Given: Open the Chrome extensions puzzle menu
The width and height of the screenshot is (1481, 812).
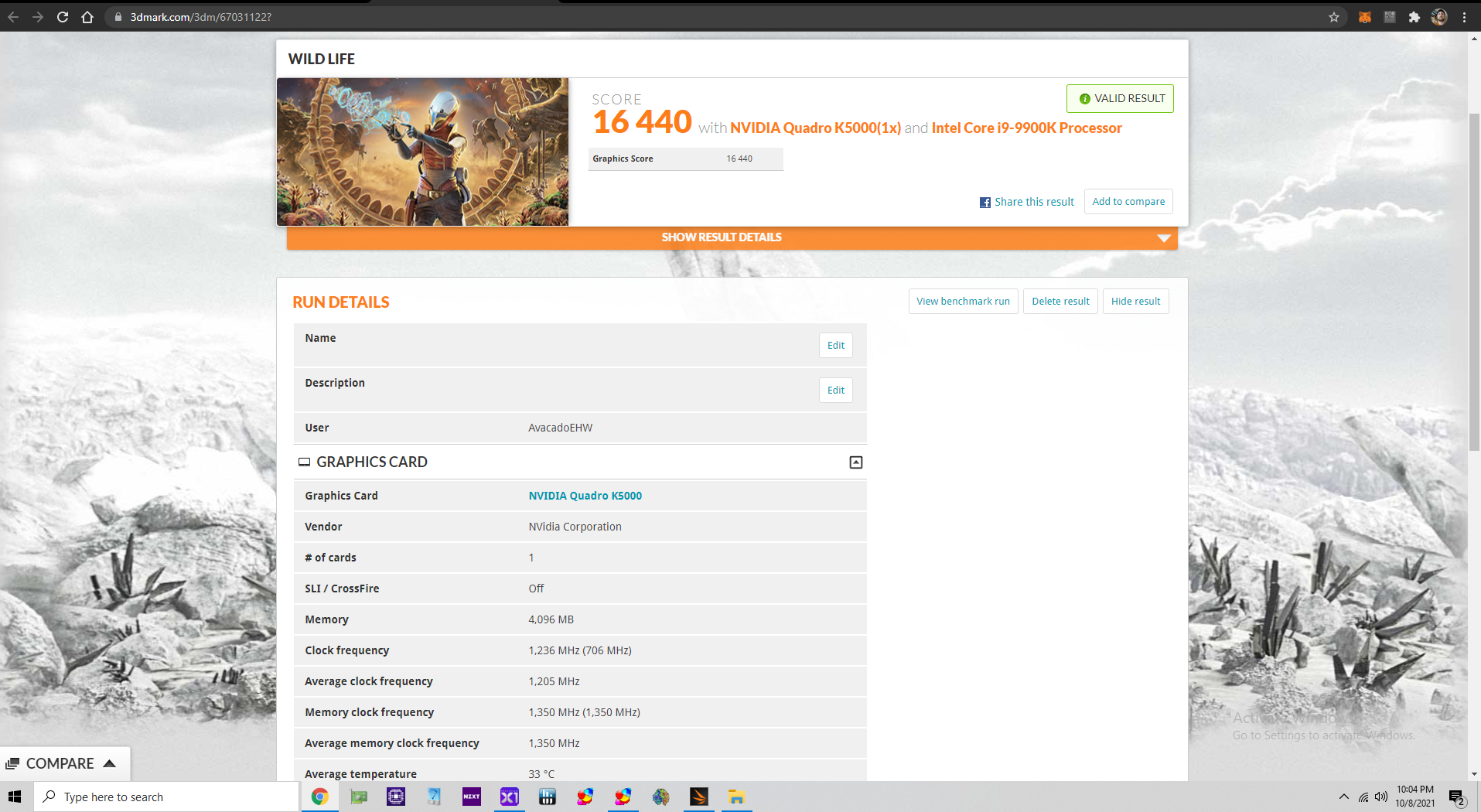Looking at the screenshot, I should [1414, 17].
